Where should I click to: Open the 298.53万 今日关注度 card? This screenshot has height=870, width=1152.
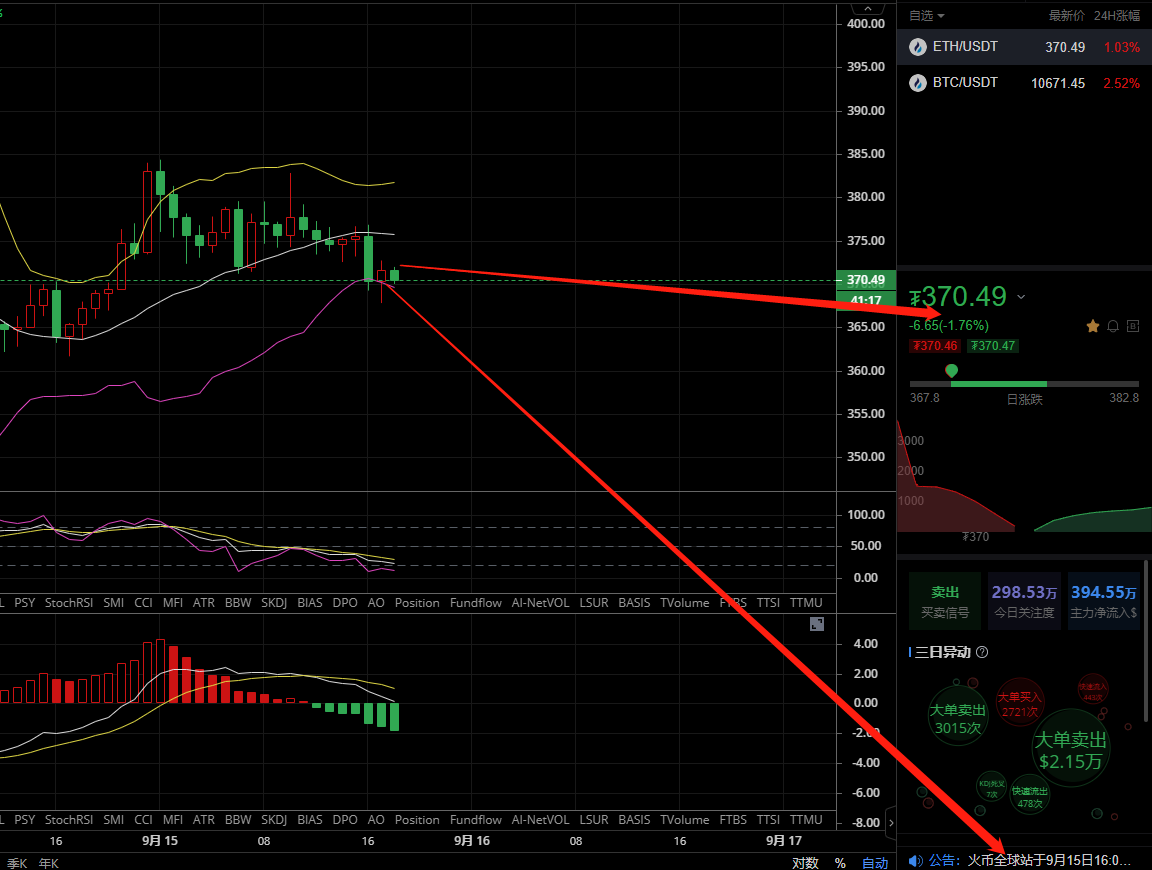pos(1024,601)
